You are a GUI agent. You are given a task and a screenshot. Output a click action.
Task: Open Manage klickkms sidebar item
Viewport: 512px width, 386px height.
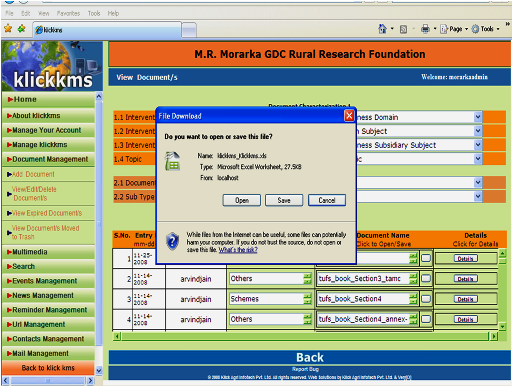(48, 145)
